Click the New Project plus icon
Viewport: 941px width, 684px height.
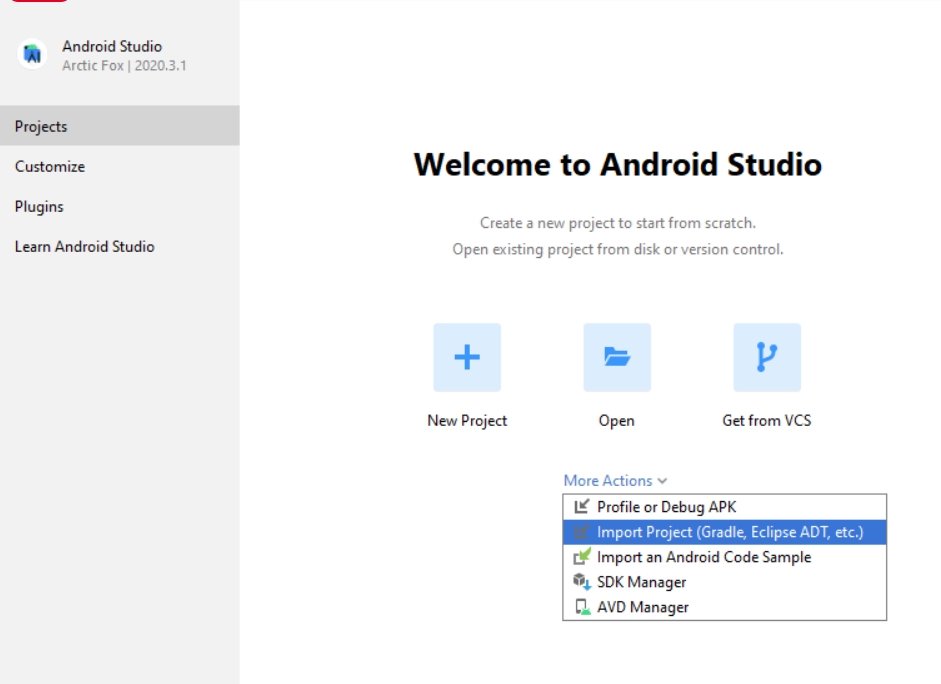click(467, 357)
